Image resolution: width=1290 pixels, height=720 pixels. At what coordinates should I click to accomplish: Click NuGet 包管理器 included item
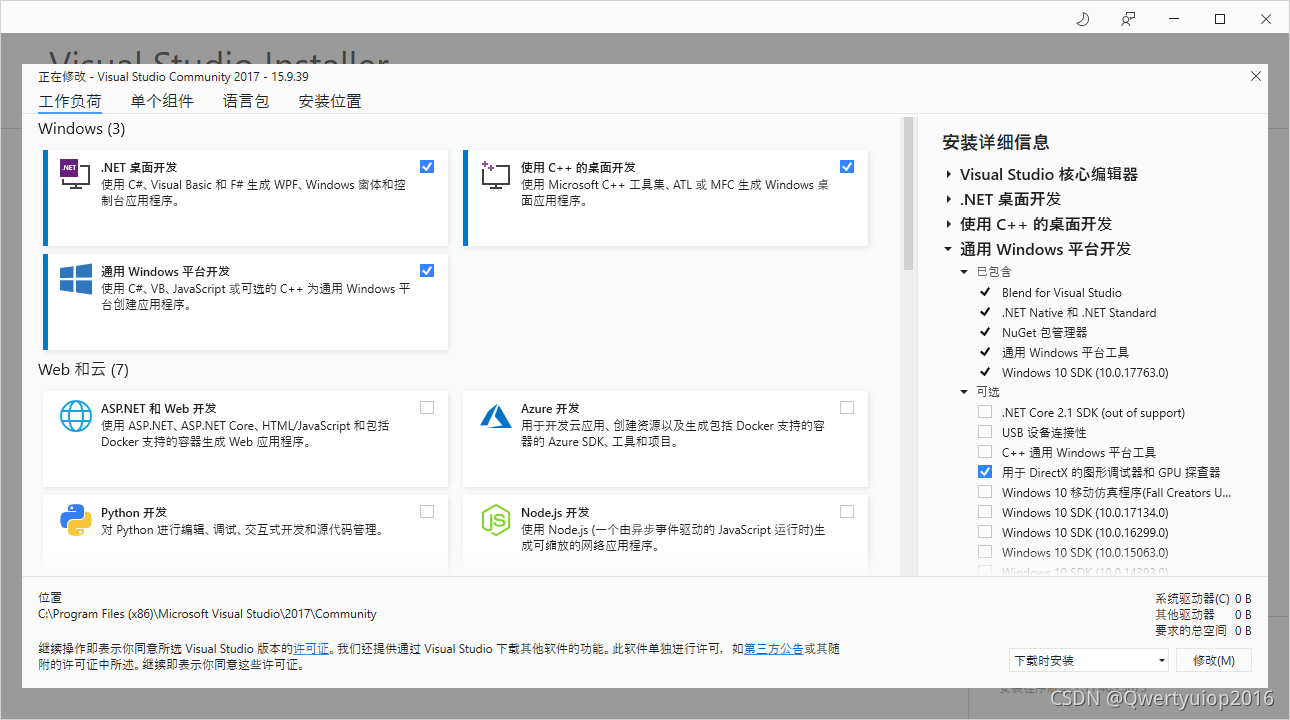click(x=1044, y=332)
